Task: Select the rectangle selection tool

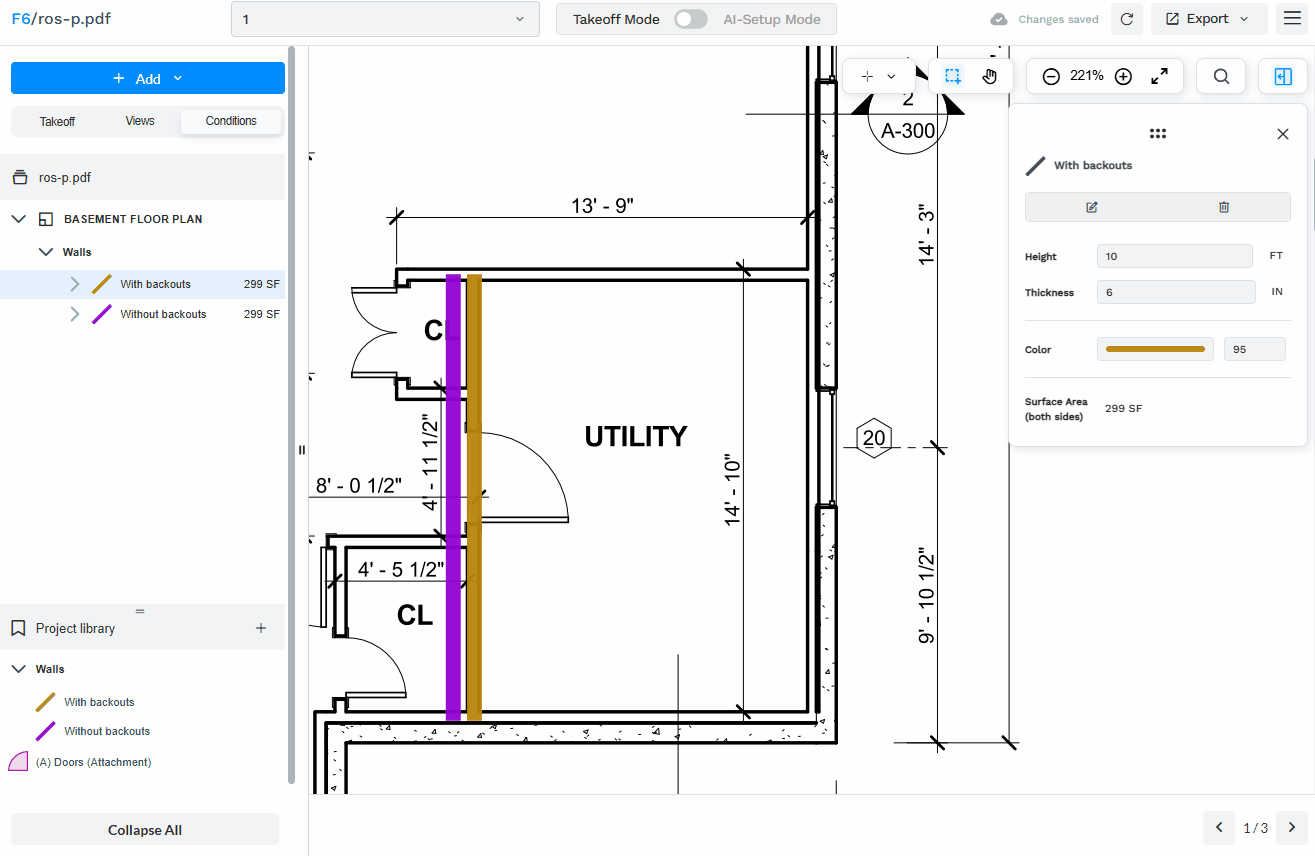Action: tap(953, 76)
